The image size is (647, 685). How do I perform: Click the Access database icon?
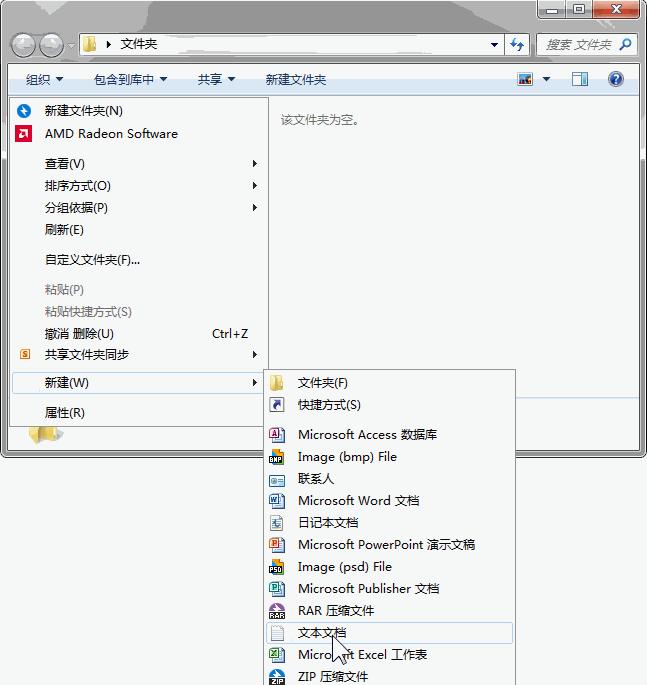tap(277, 434)
